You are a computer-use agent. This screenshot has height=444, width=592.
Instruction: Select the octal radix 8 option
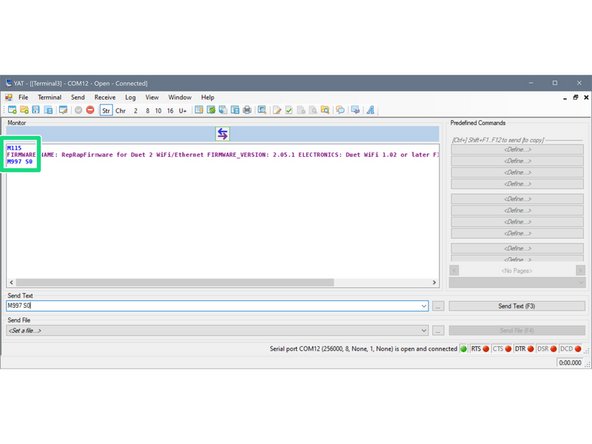[148, 111]
